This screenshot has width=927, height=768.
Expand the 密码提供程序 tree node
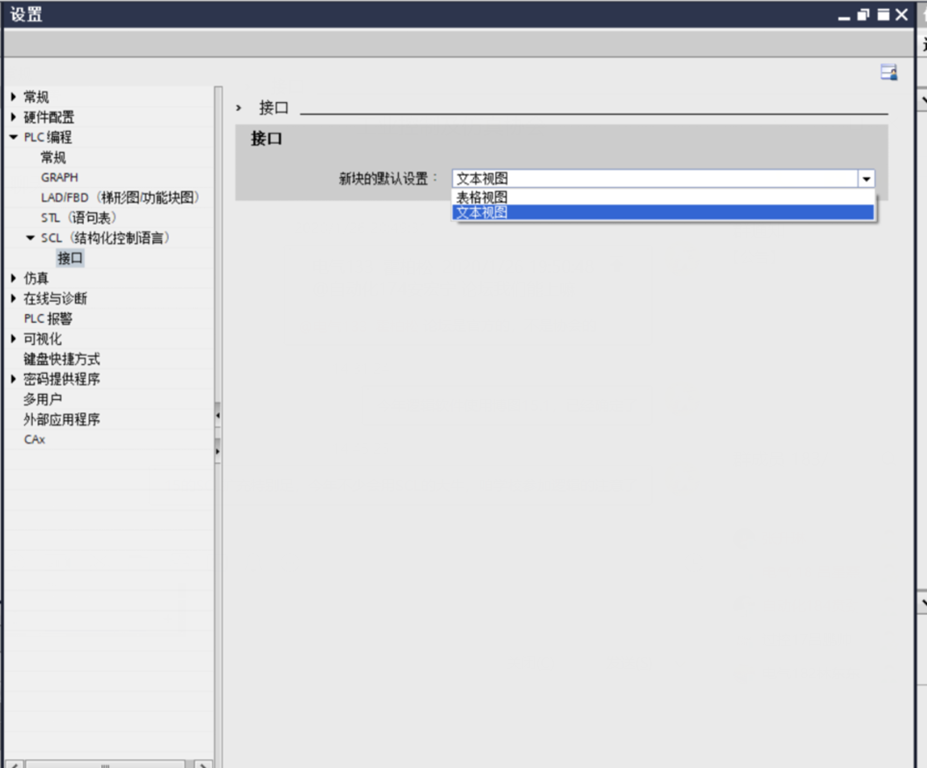point(12,379)
